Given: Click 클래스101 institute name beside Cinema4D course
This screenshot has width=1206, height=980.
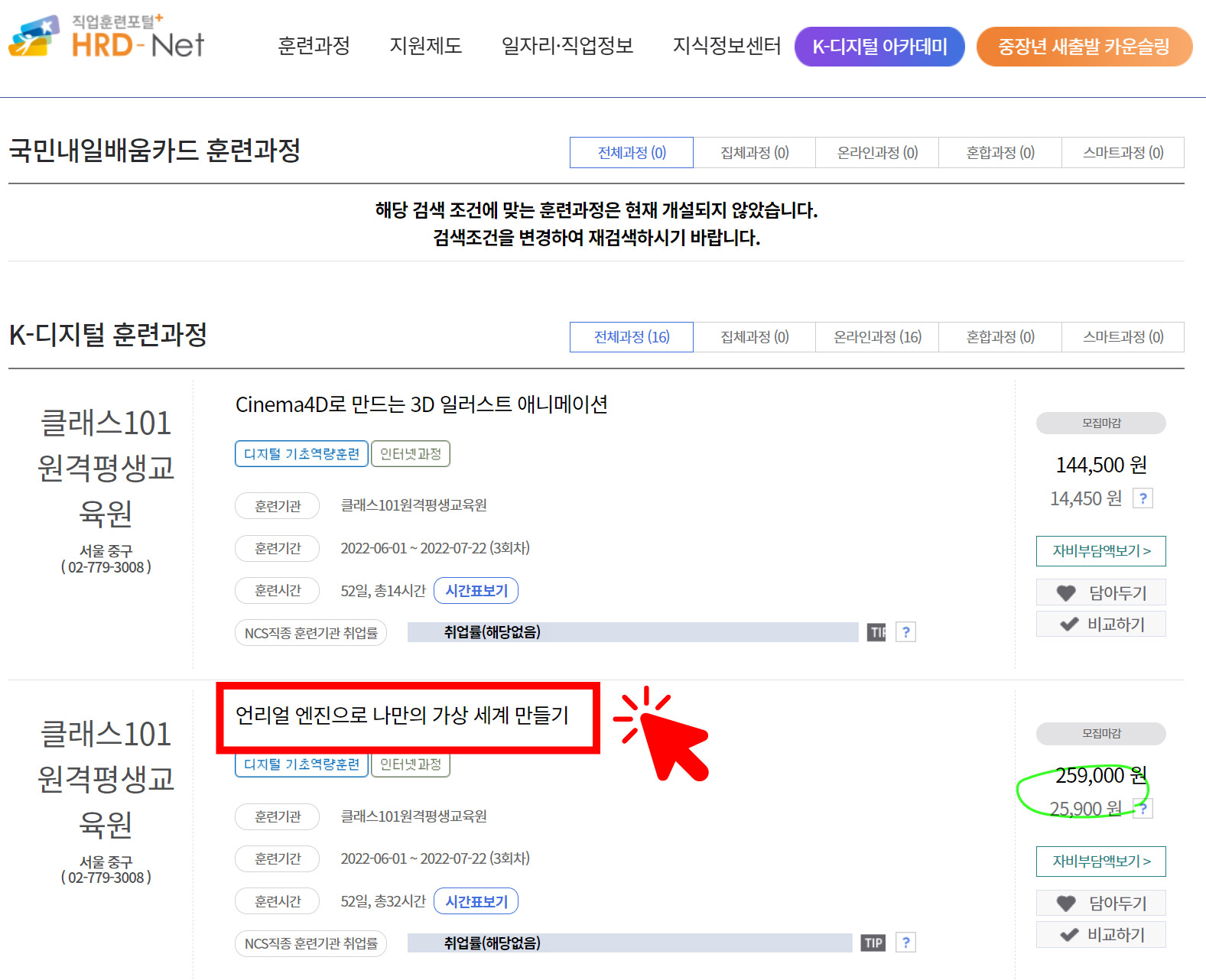Looking at the screenshot, I should [106, 468].
